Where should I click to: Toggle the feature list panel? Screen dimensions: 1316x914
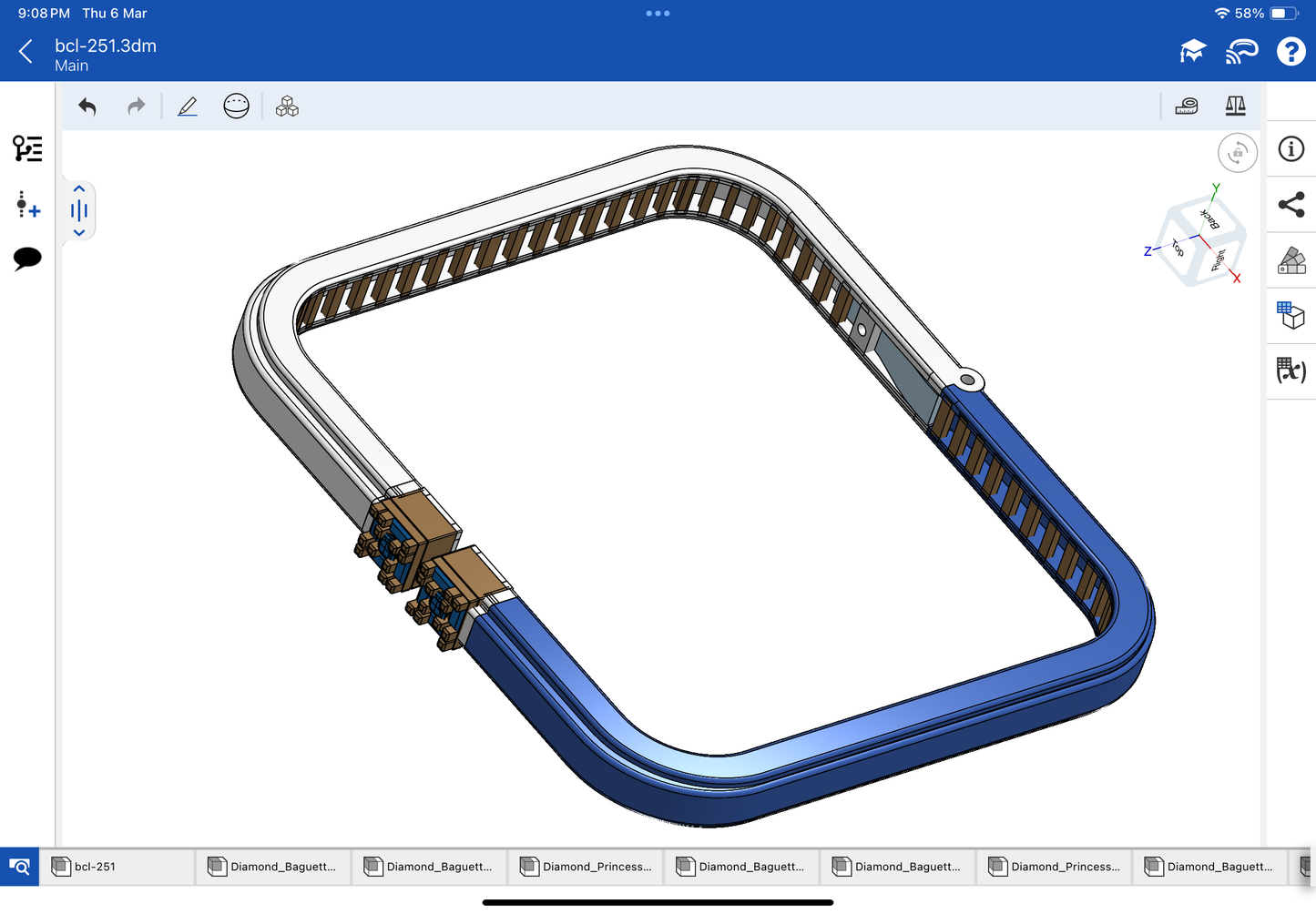tap(27, 148)
